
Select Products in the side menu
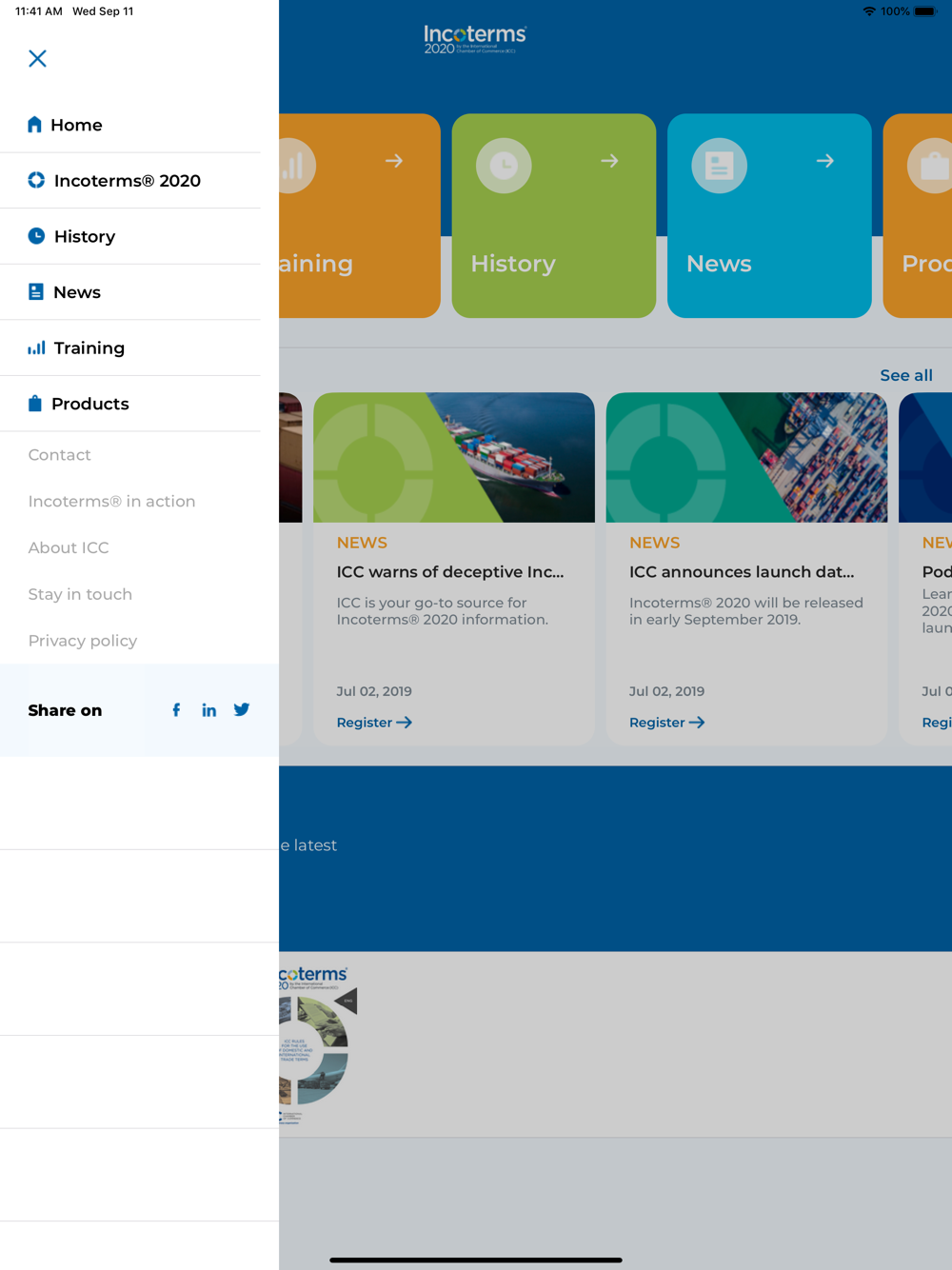click(x=130, y=404)
